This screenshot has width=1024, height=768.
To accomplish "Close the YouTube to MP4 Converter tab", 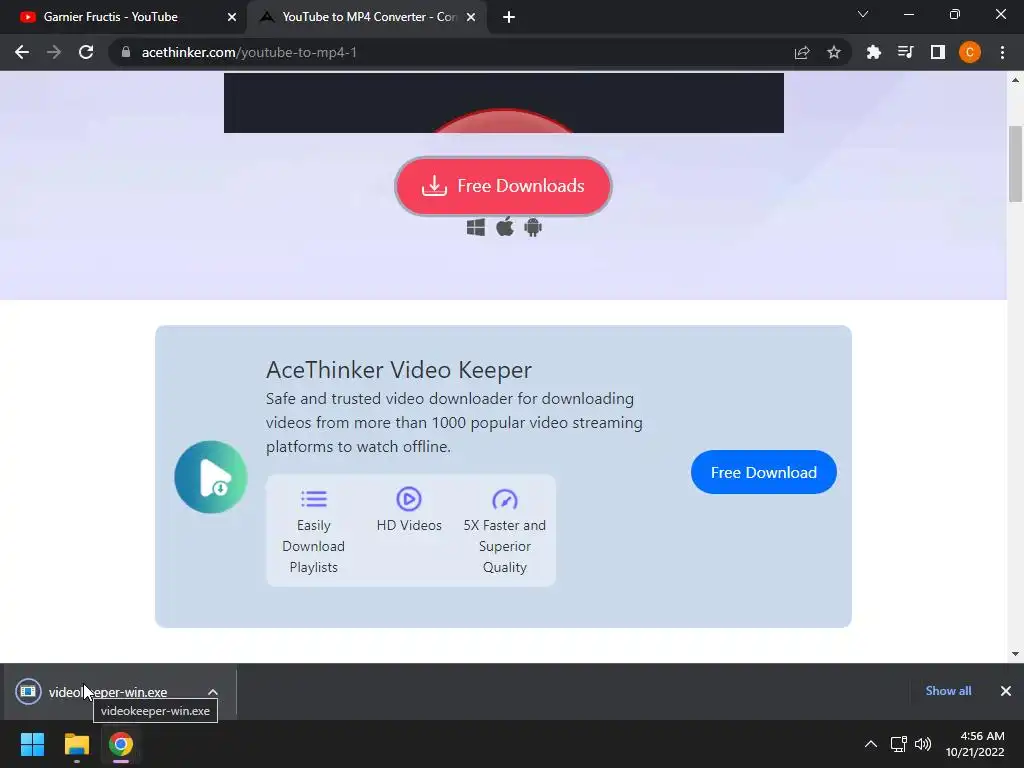I will (x=471, y=17).
